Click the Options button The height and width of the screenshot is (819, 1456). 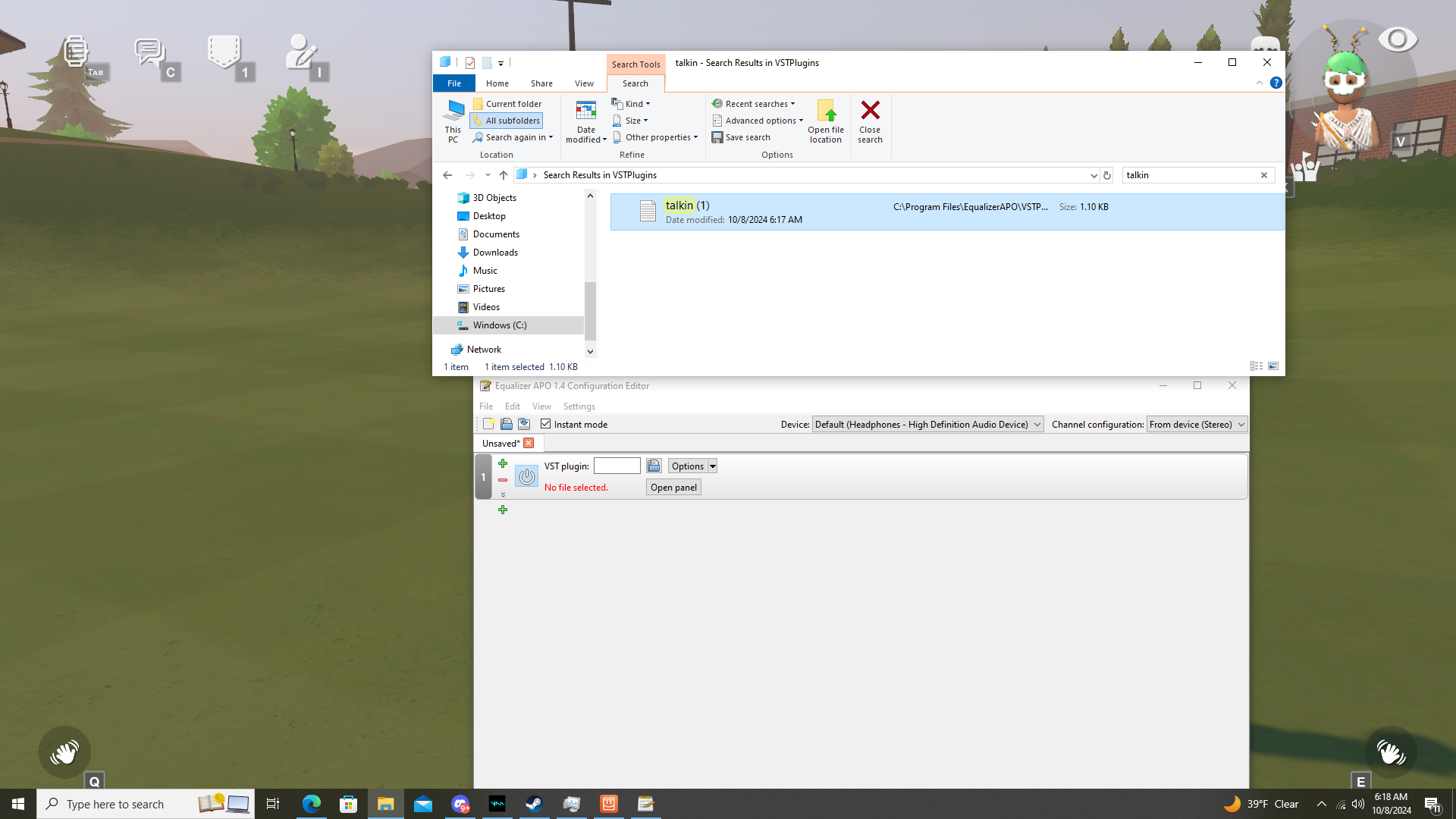[687, 466]
